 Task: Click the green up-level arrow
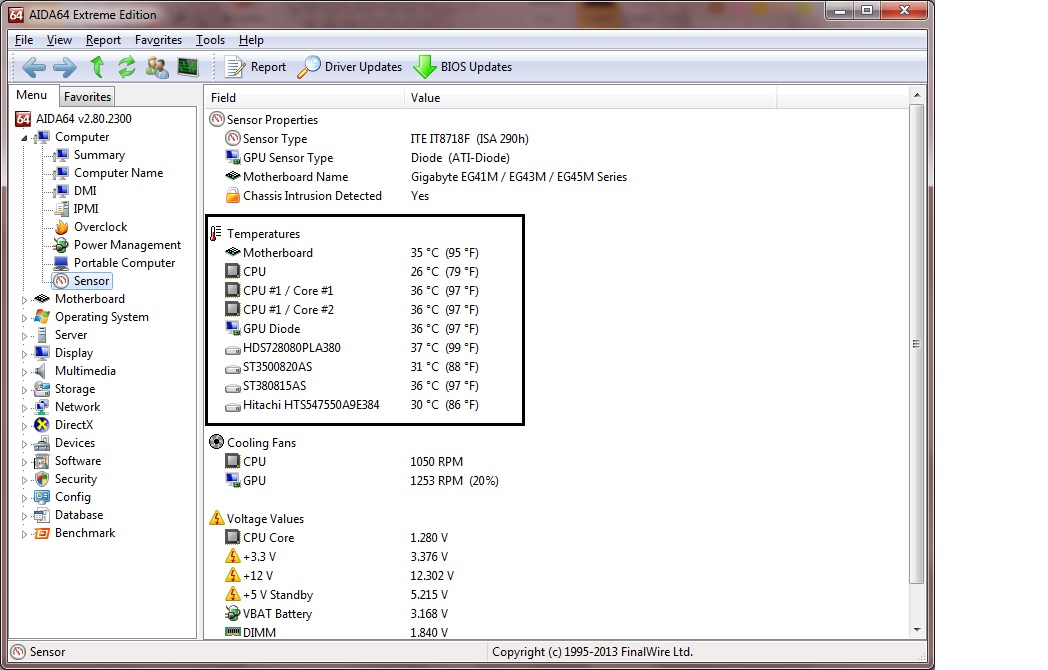(x=97, y=67)
